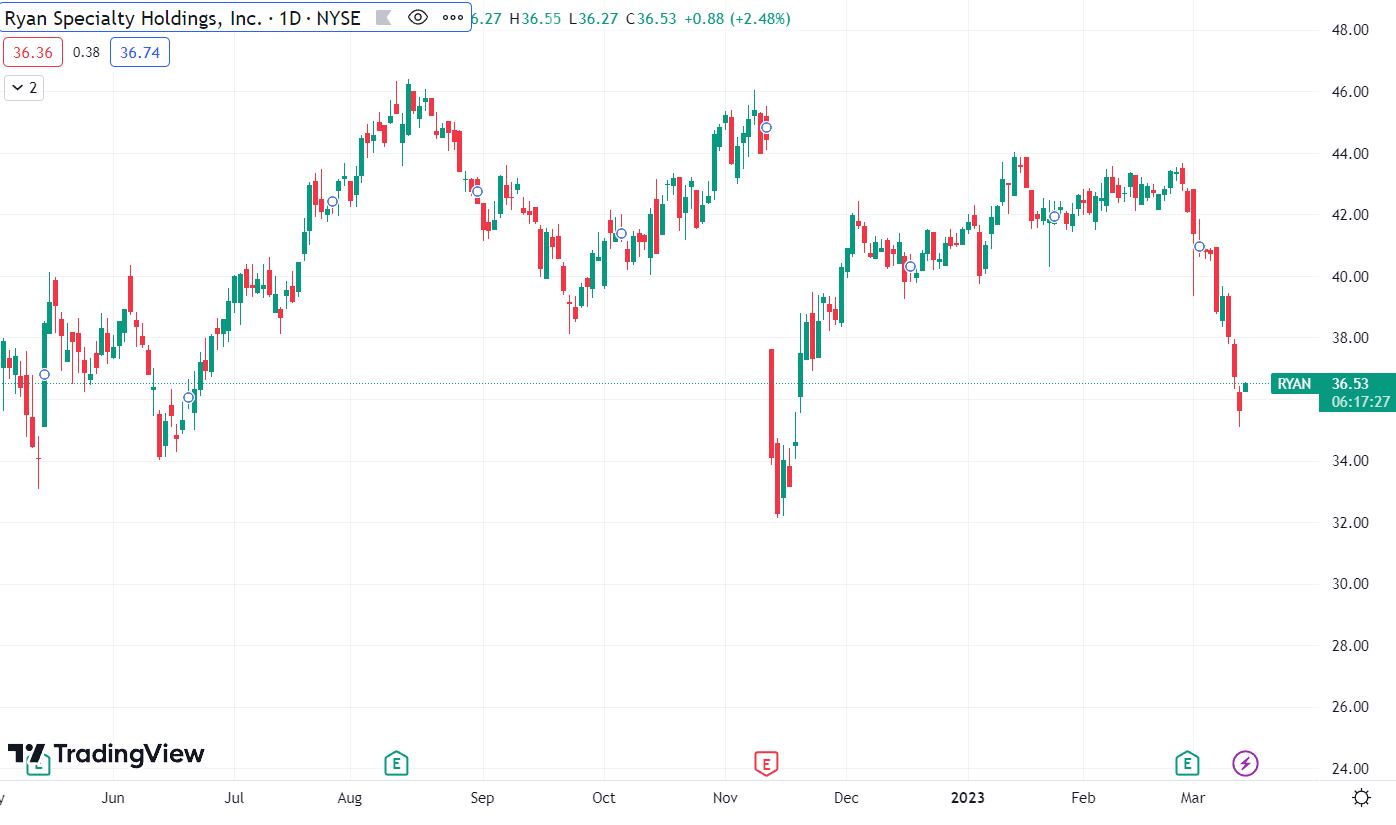Open the March green earnings E marker

1186,764
